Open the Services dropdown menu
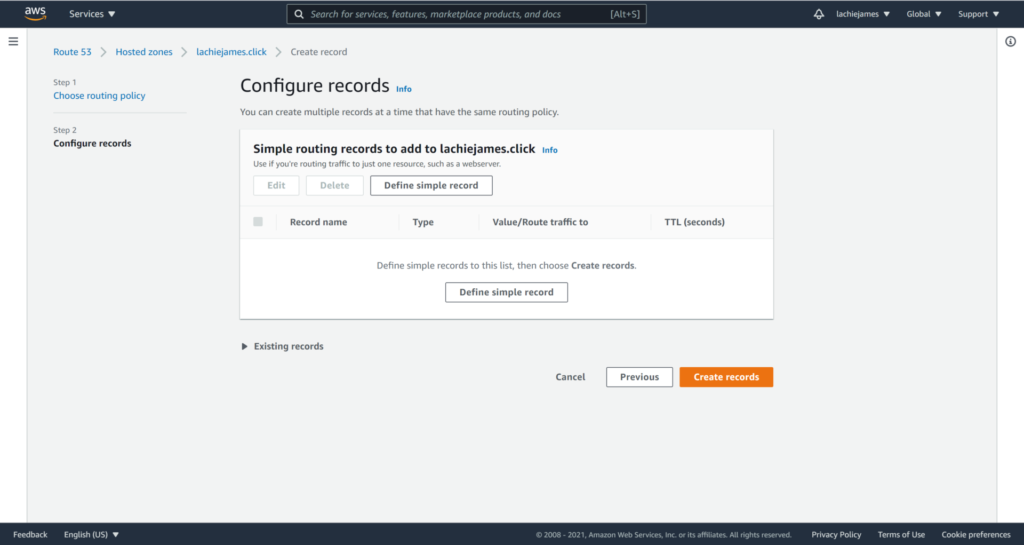1024x545 pixels. (x=92, y=14)
